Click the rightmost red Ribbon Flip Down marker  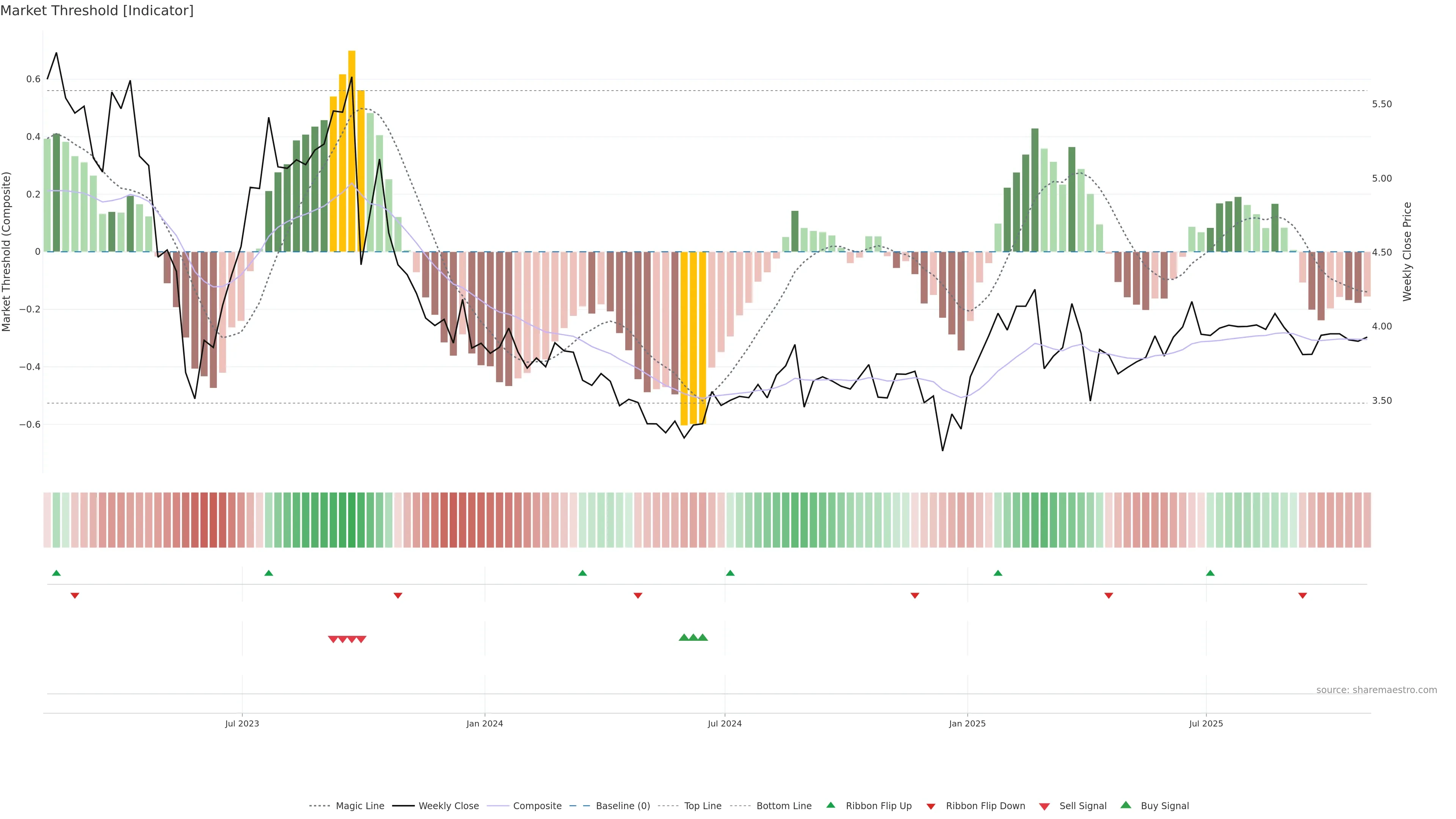tap(1302, 596)
